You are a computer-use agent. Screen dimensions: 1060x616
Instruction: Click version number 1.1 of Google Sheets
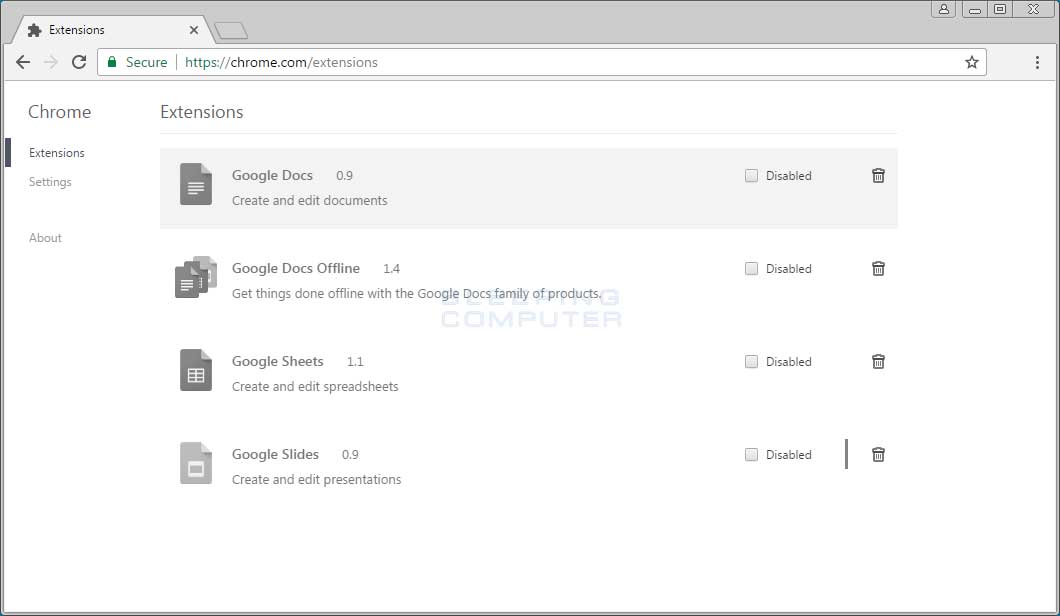click(355, 362)
